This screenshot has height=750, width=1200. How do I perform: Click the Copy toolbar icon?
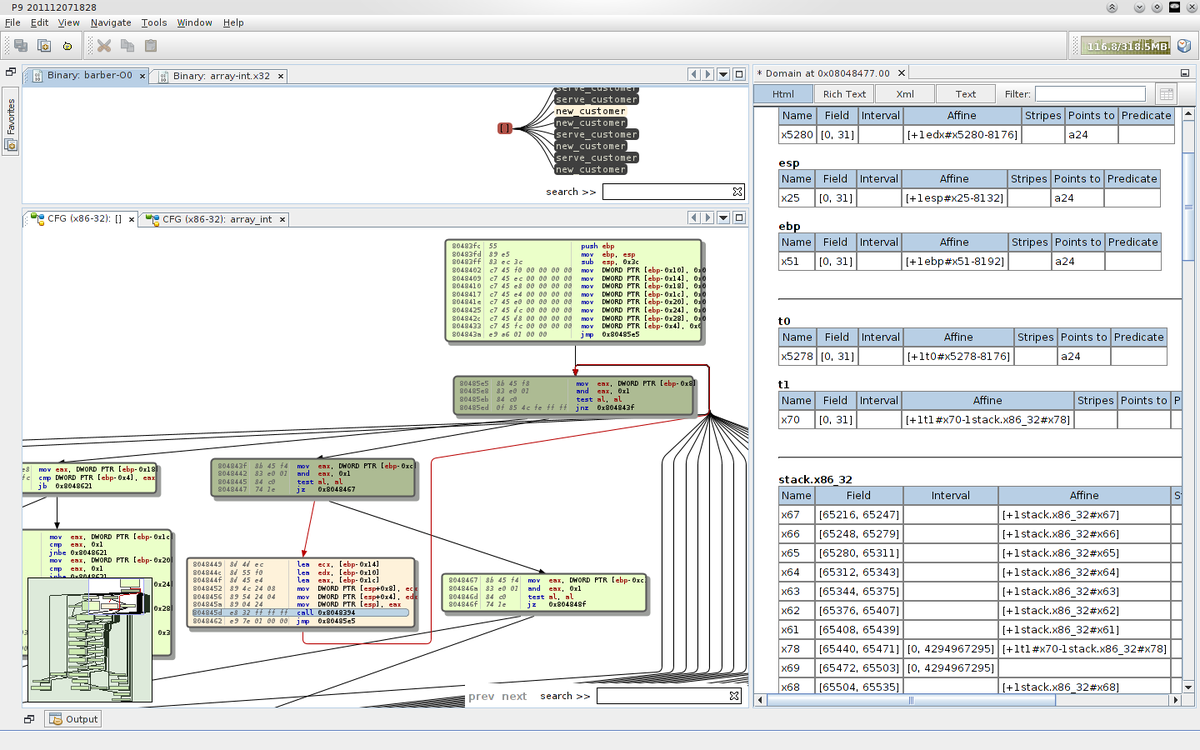(127, 45)
